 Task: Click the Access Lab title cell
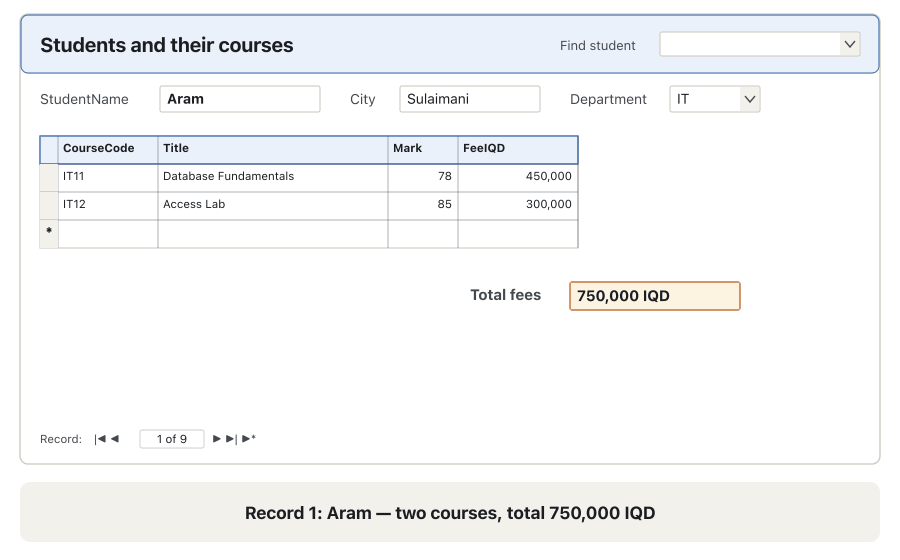point(273,206)
